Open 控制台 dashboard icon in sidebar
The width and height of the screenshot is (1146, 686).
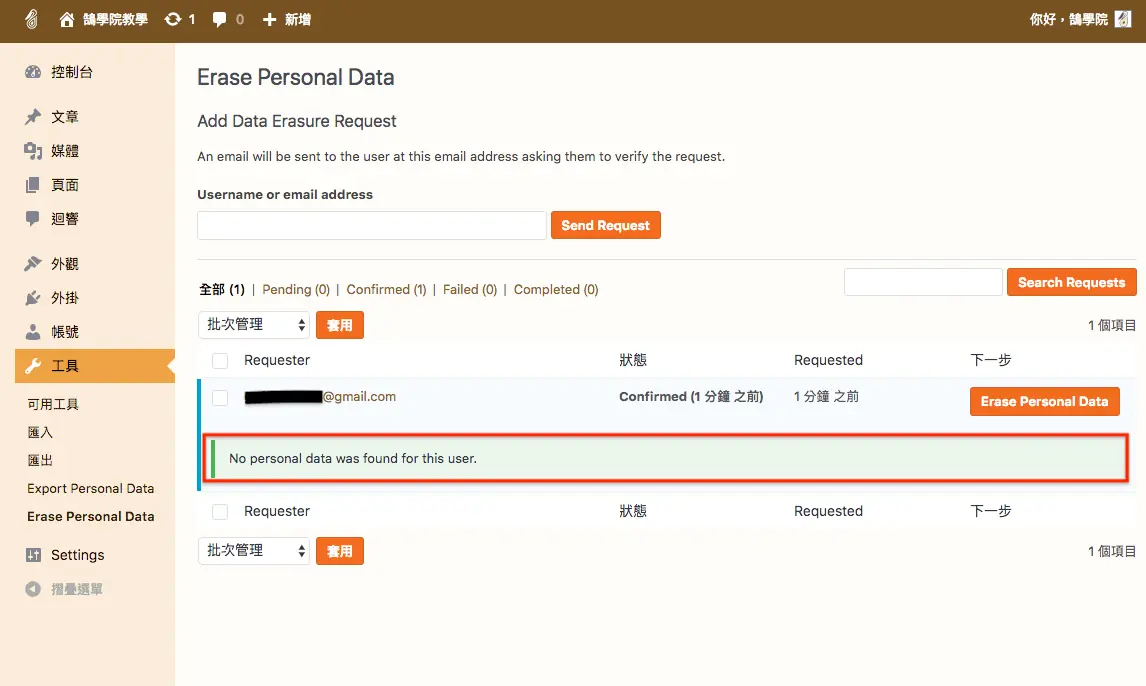click(33, 72)
